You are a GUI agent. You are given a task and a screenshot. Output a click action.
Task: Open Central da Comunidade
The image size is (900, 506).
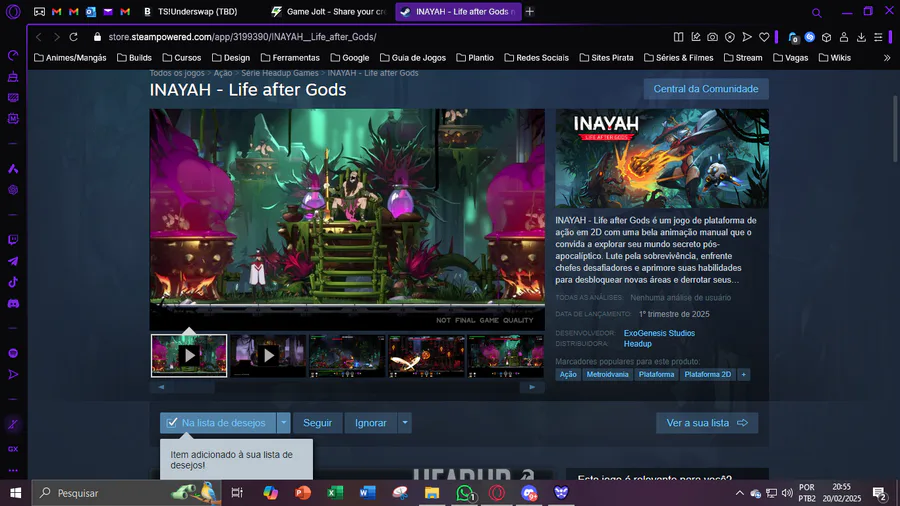click(x=706, y=89)
